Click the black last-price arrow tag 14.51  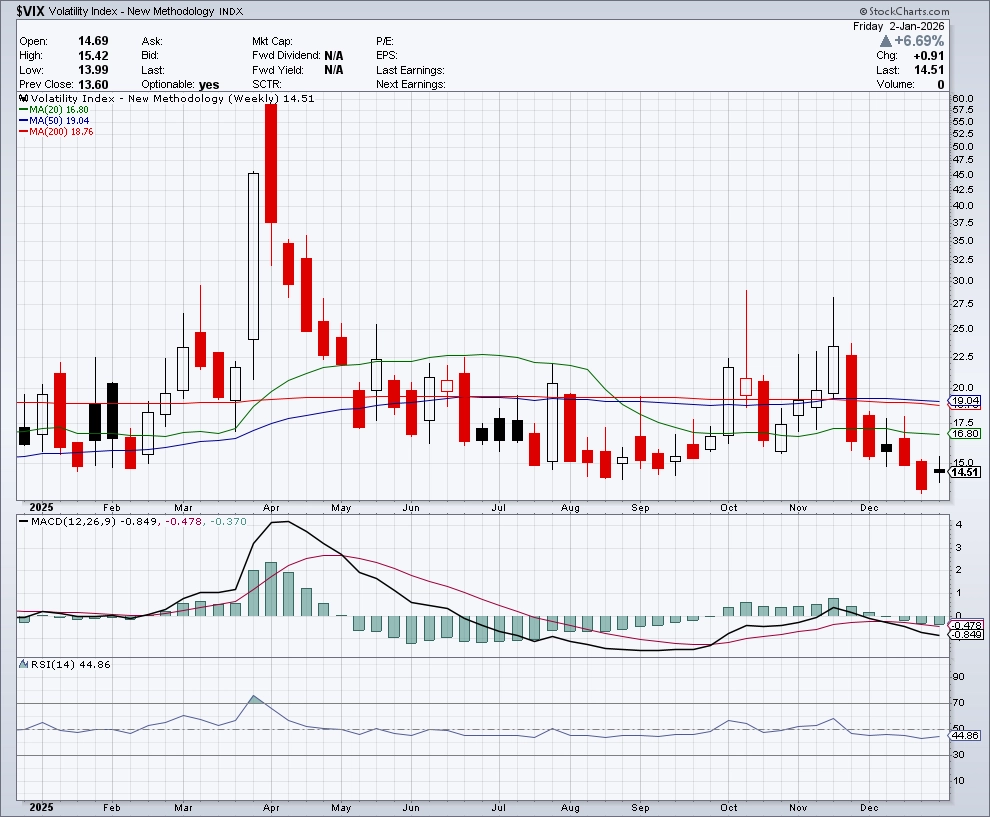pos(962,472)
